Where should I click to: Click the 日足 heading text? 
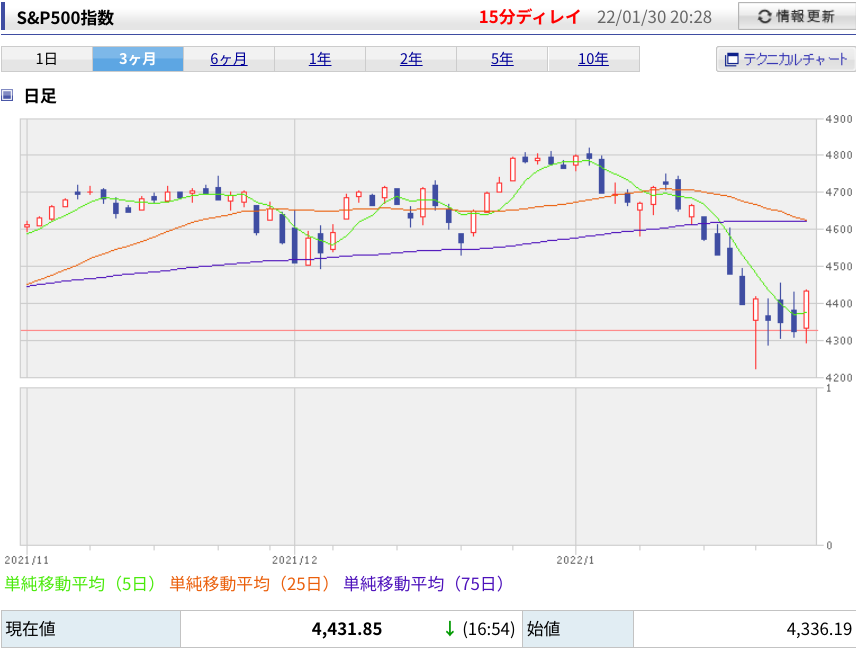pos(40,96)
